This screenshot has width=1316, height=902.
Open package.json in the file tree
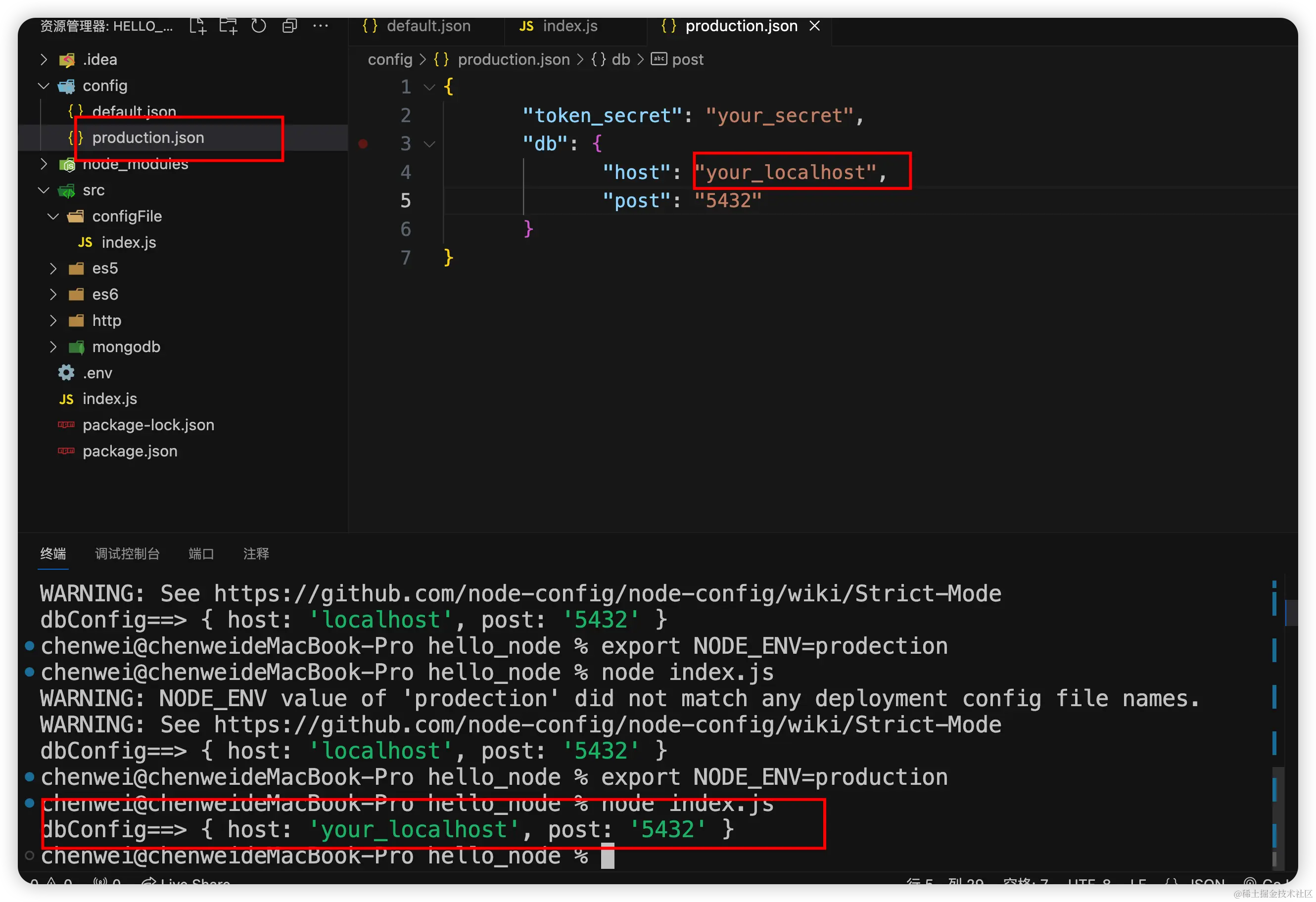pyautogui.click(x=130, y=451)
